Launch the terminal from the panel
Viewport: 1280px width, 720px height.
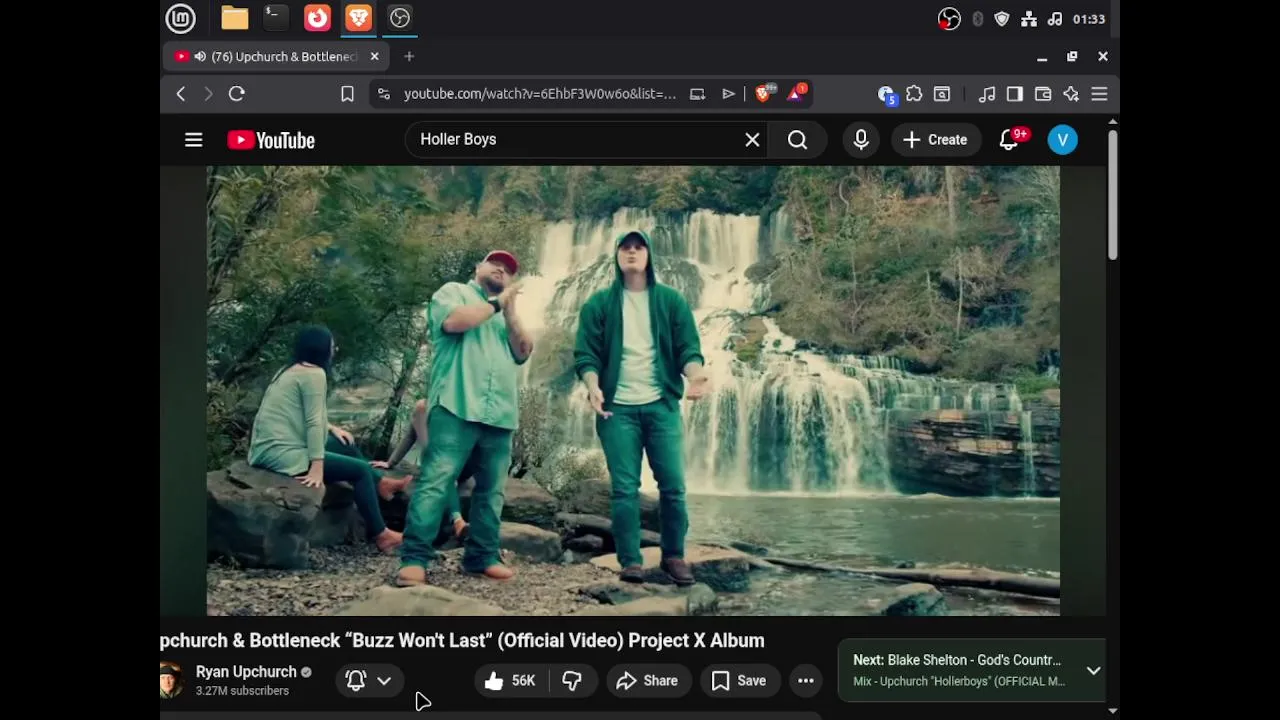coord(275,18)
